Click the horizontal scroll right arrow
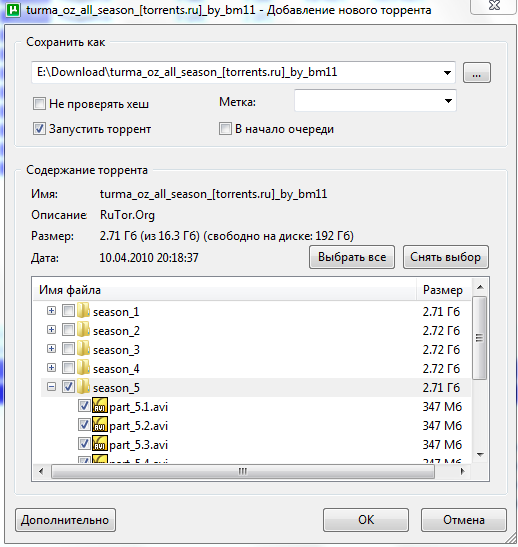This screenshot has width=518, height=547. click(463, 472)
